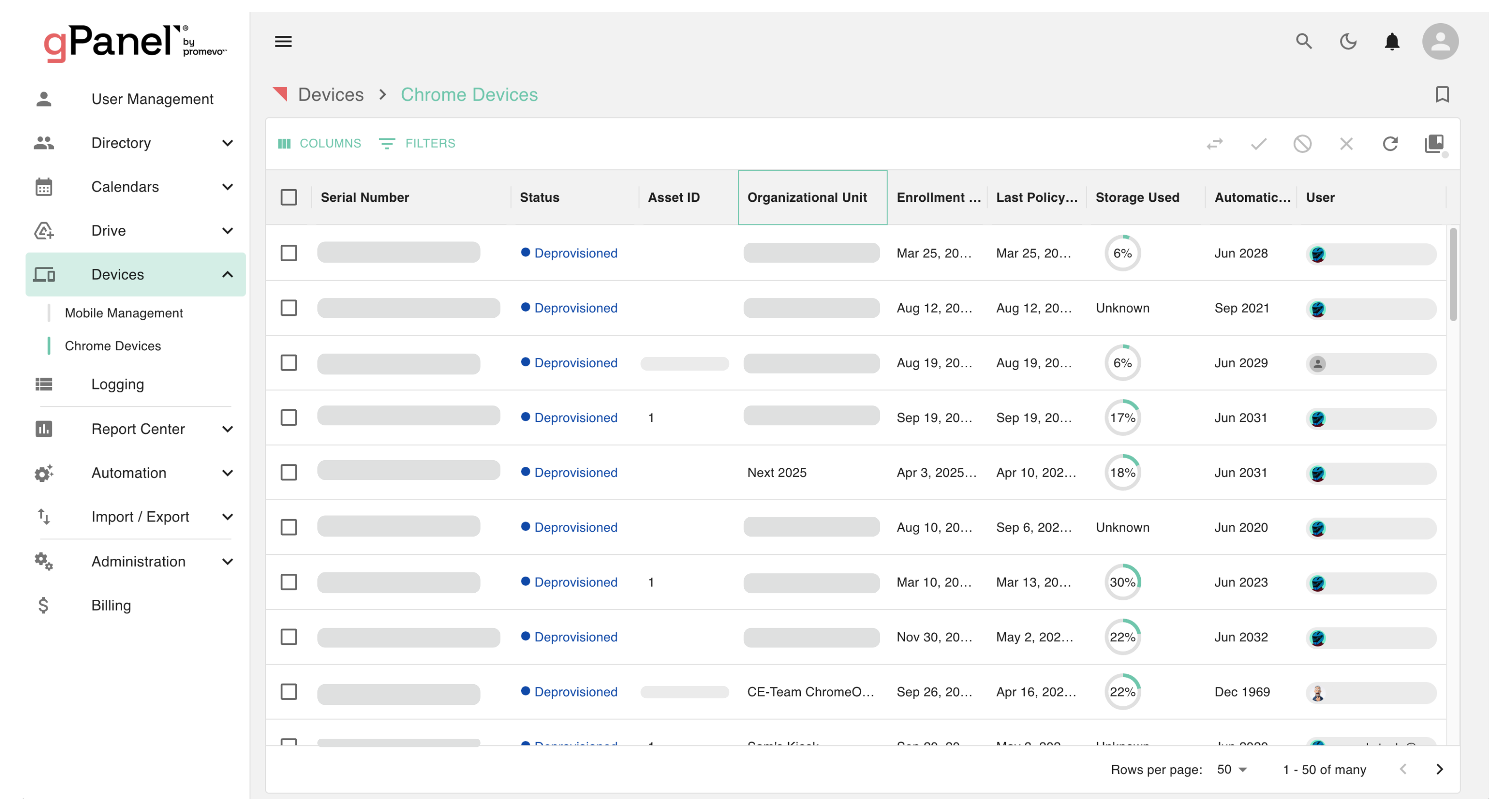Check the row enrolled Sep 19
Image resolution: width=1512 pixels, height=811 pixels.
pyautogui.click(x=289, y=418)
